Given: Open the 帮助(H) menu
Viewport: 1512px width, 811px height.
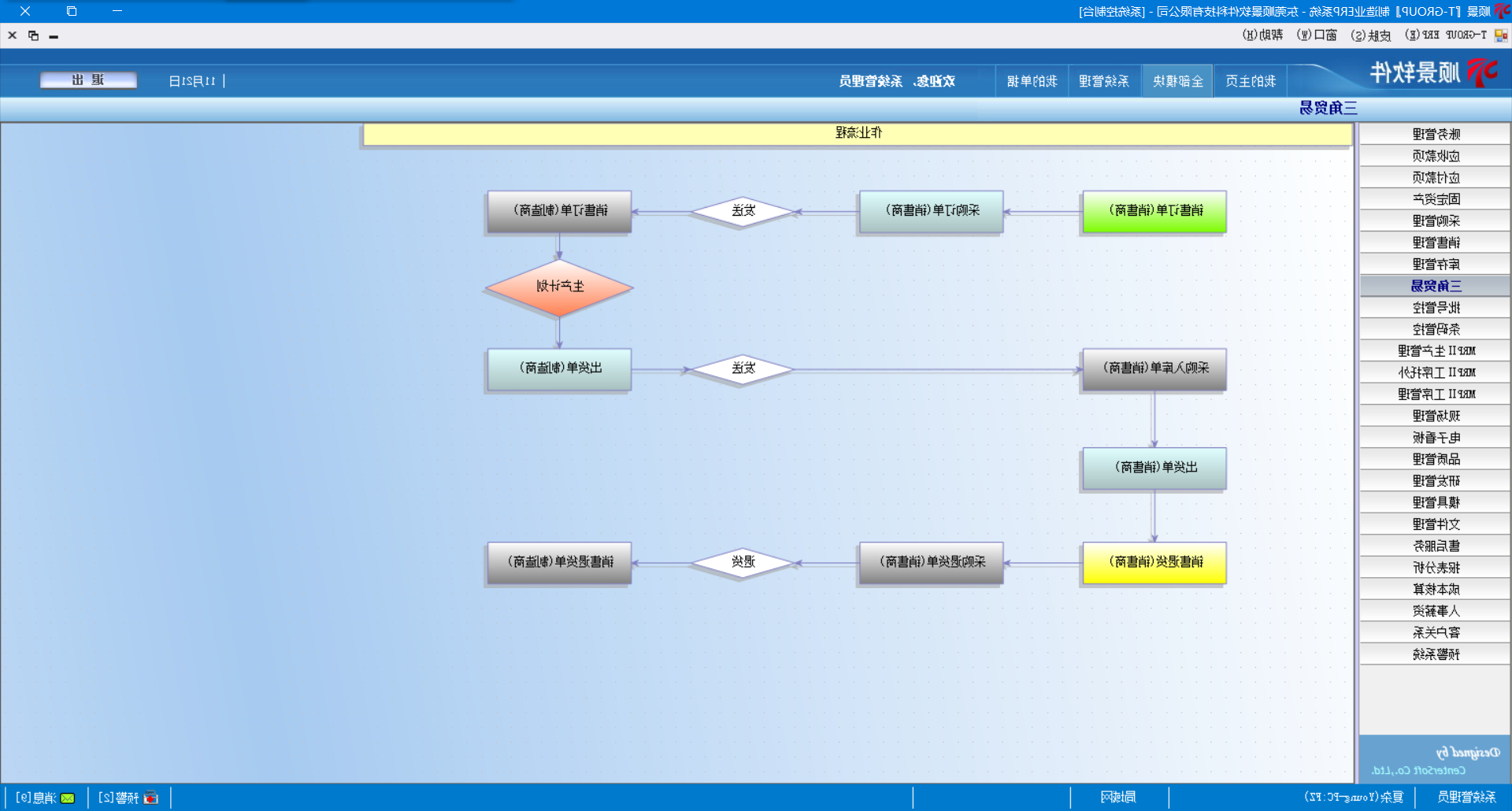Looking at the screenshot, I should [1262, 35].
